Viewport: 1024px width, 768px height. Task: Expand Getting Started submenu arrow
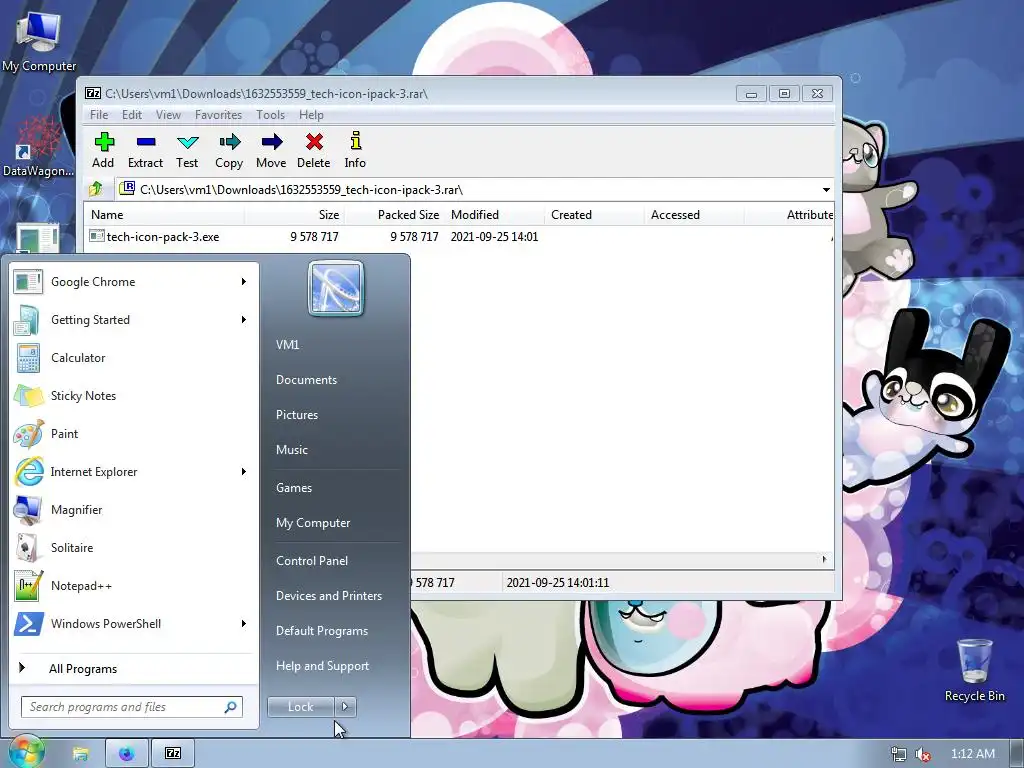[x=244, y=319]
